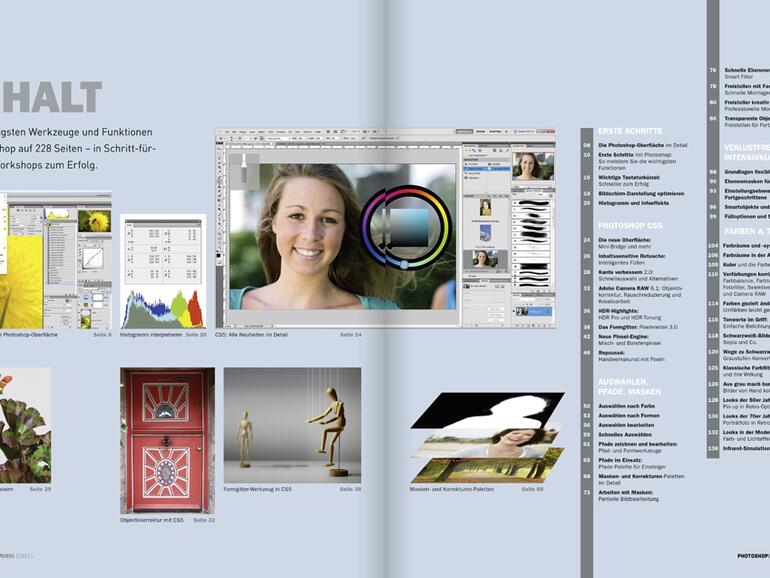770x578 pixels.
Task: Open the large CS5 portrait screenshot
Action: (385, 228)
